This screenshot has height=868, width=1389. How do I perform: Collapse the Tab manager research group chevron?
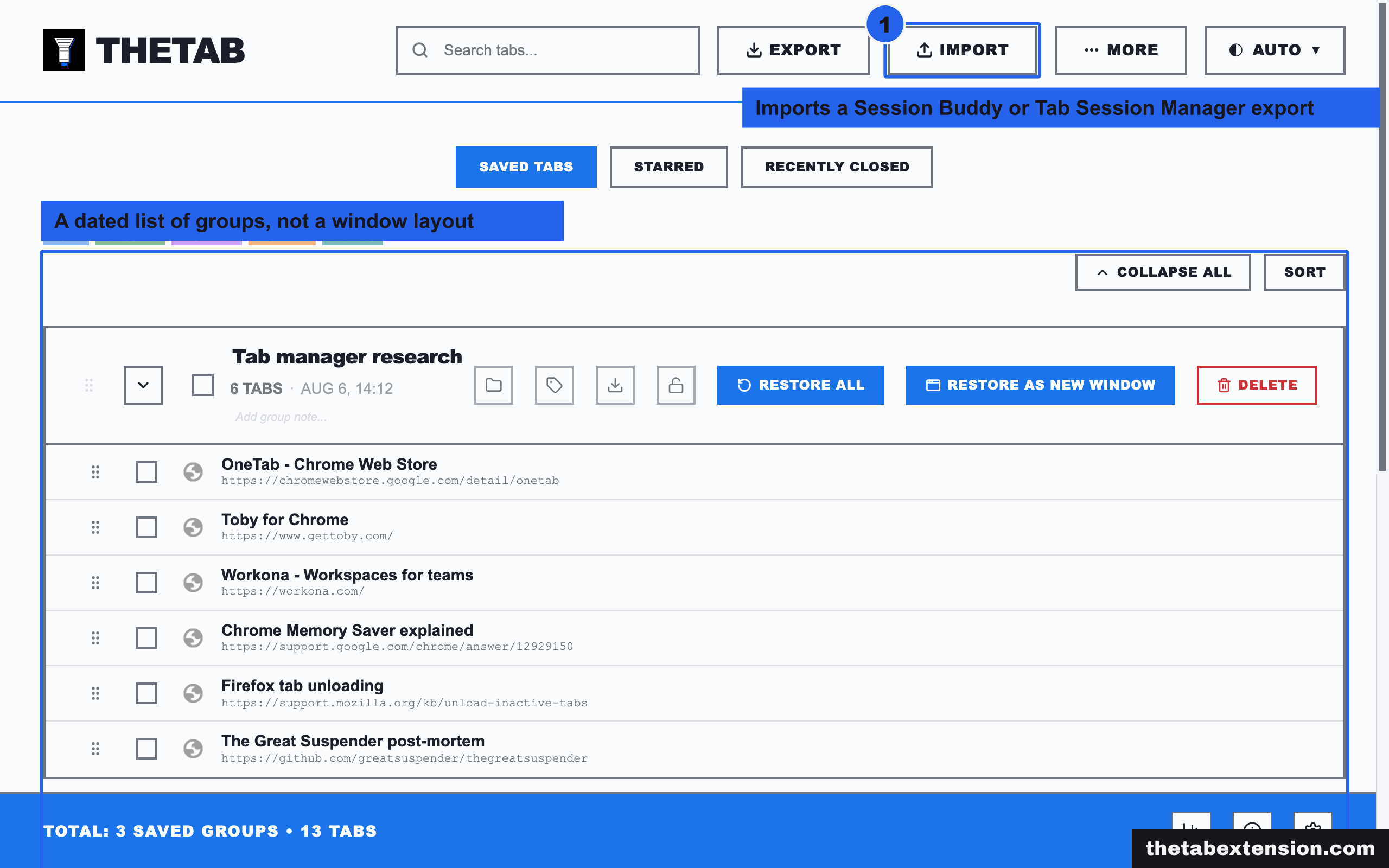[x=143, y=385]
